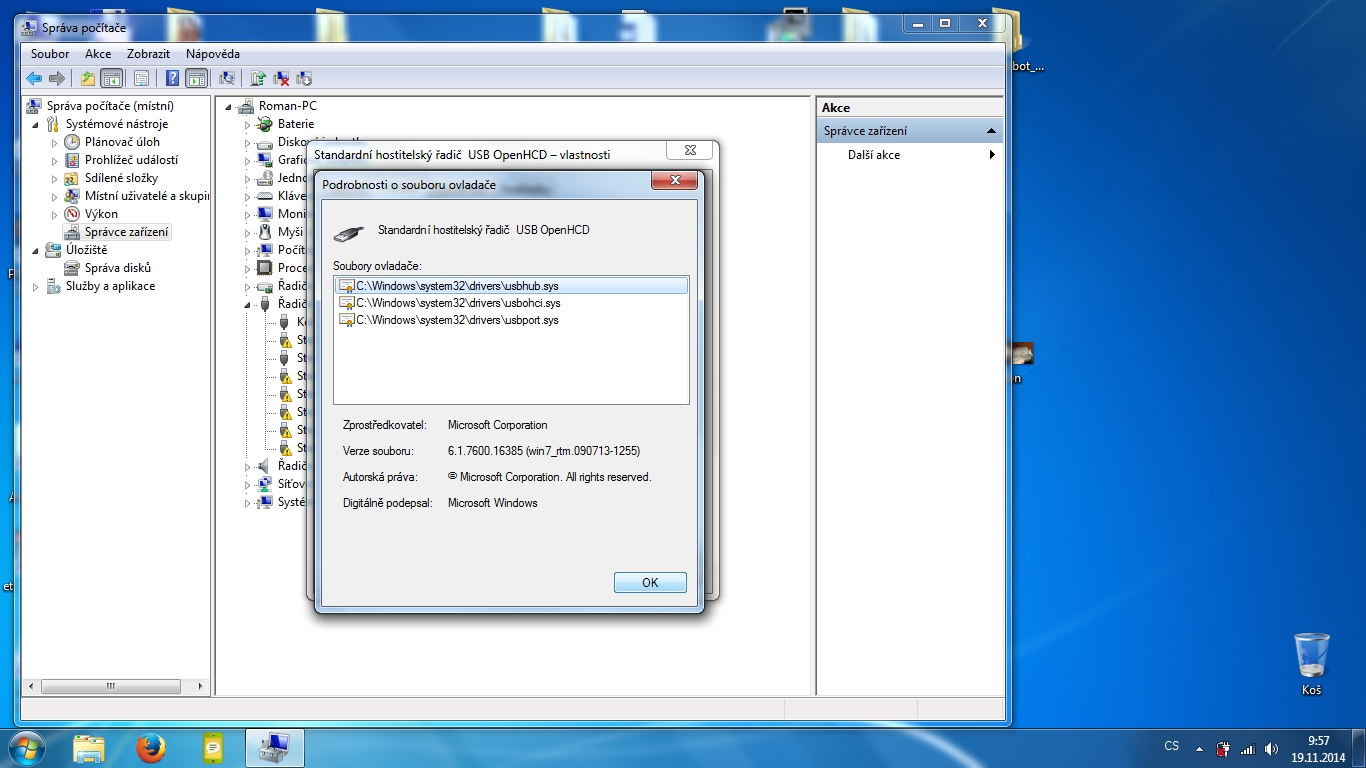Collapse the Systémové nástroje node
Screen dimensions: 1366x768
pyautogui.click(x=37, y=124)
